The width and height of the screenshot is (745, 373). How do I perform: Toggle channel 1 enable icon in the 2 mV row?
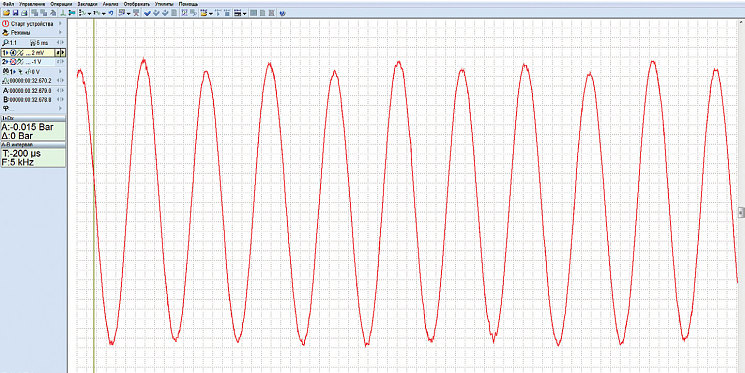(13, 53)
